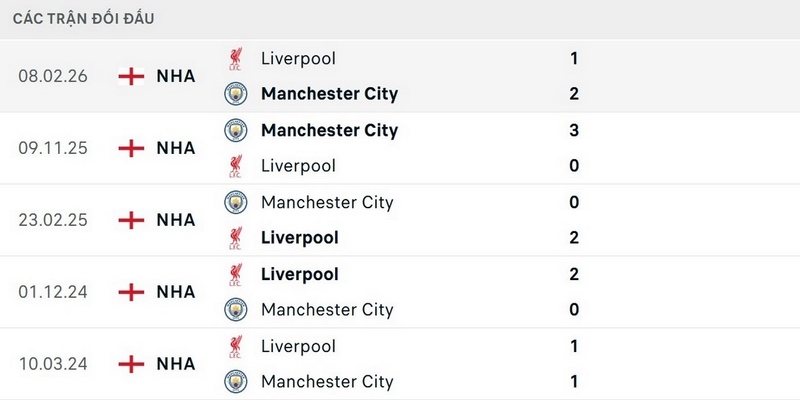Viewport: 800px width, 400px height.
Task: Click Liverpool crest in the 08.02.26 match
Action: click(x=235, y=58)
